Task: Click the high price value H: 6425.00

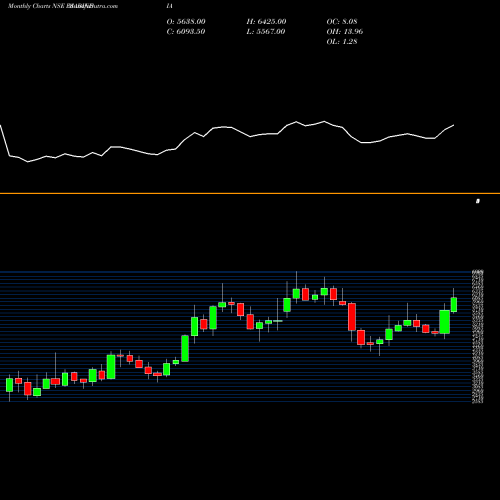Action: tap(266, 22)
